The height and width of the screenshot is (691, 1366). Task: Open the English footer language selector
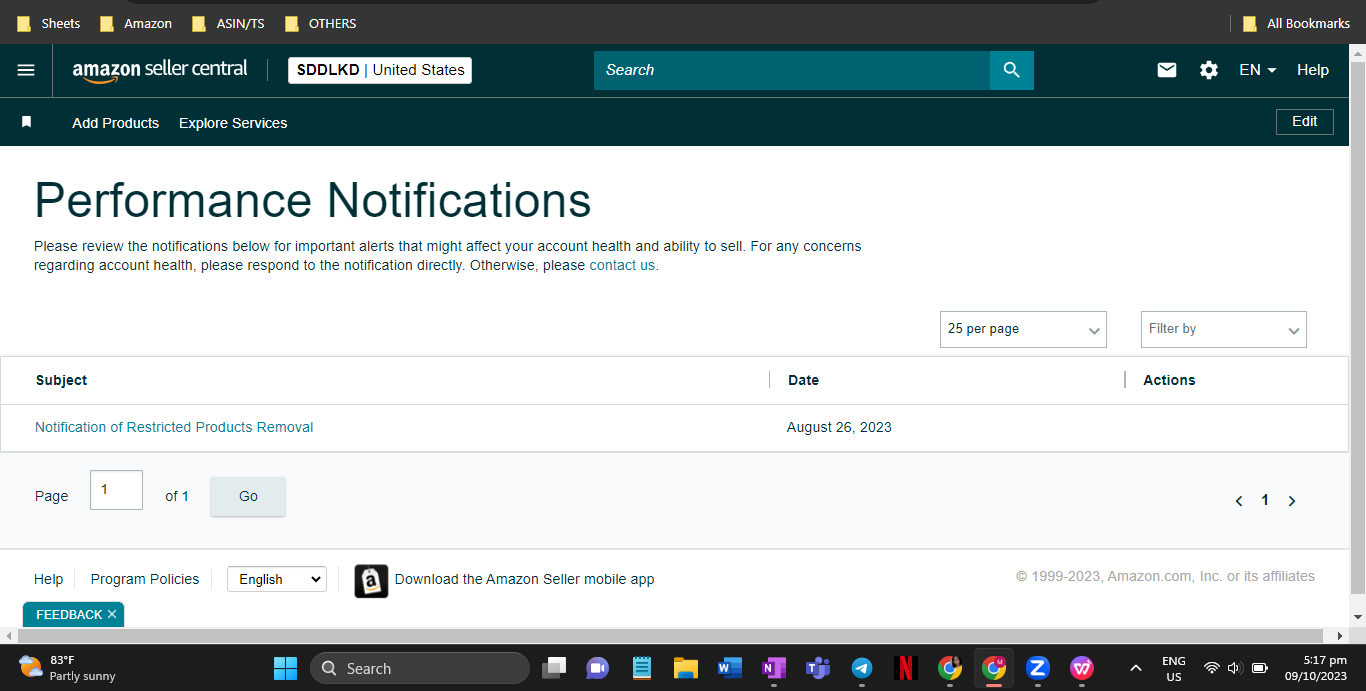point(277,579)
